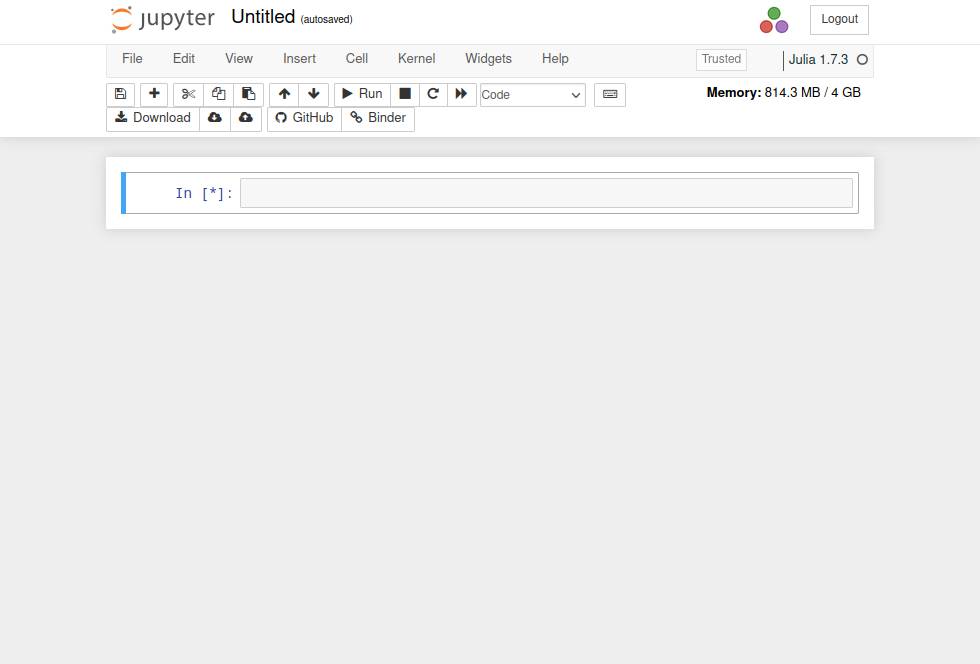Click the save and checkpoint icon
This screenshot has width=980, height=664.
point(120,94)
